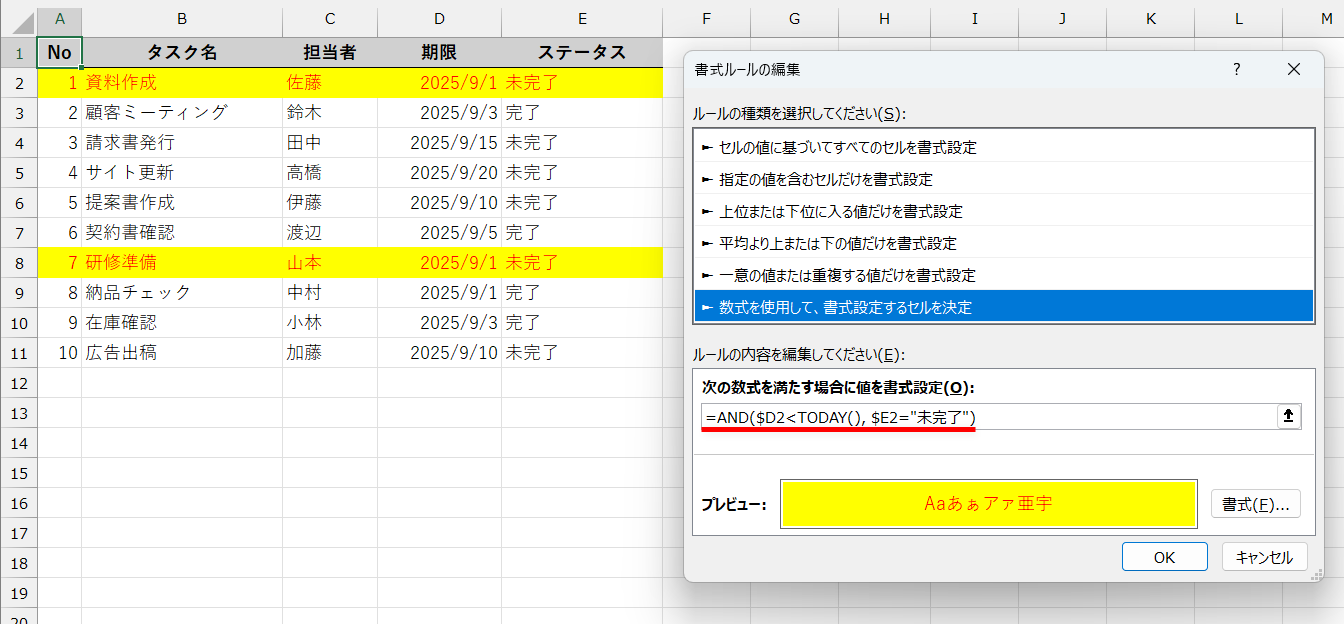Select the 期限 header cell
The width and height of the screenshot is (1344, 624).
click(439, 51)
